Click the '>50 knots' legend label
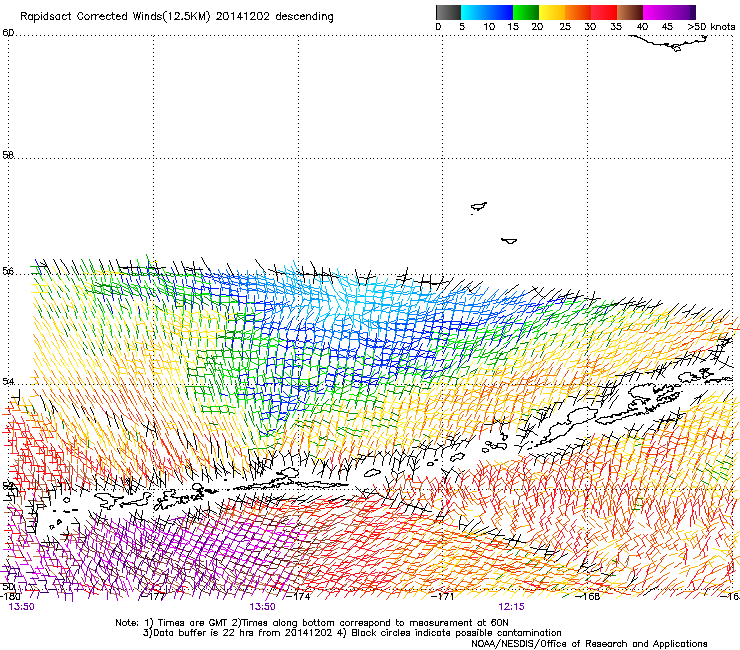Screen dimensions: 740x650 click(711, 26)
